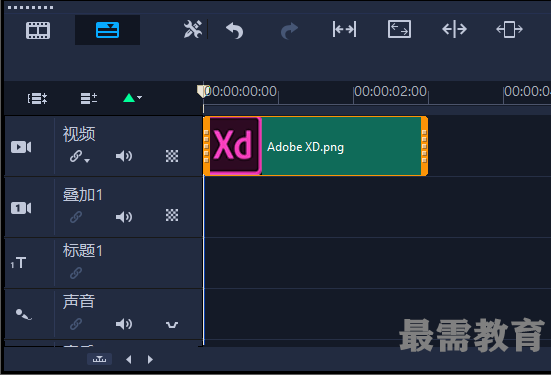Open the customize toolbar tools icon
Viewport: 551px width, 375px height.
coord(193,29)
